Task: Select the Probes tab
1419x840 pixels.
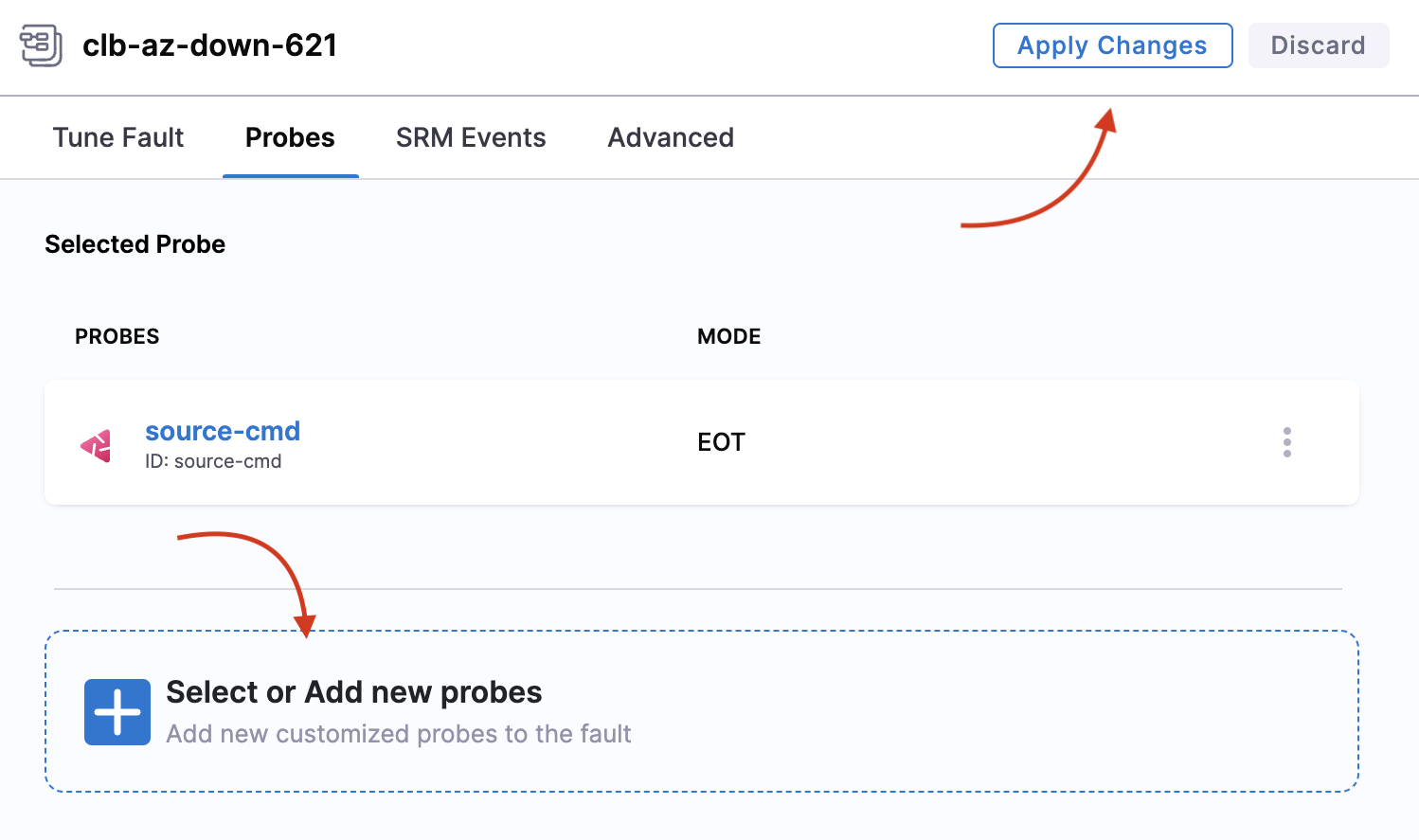Action: (290, 137)
